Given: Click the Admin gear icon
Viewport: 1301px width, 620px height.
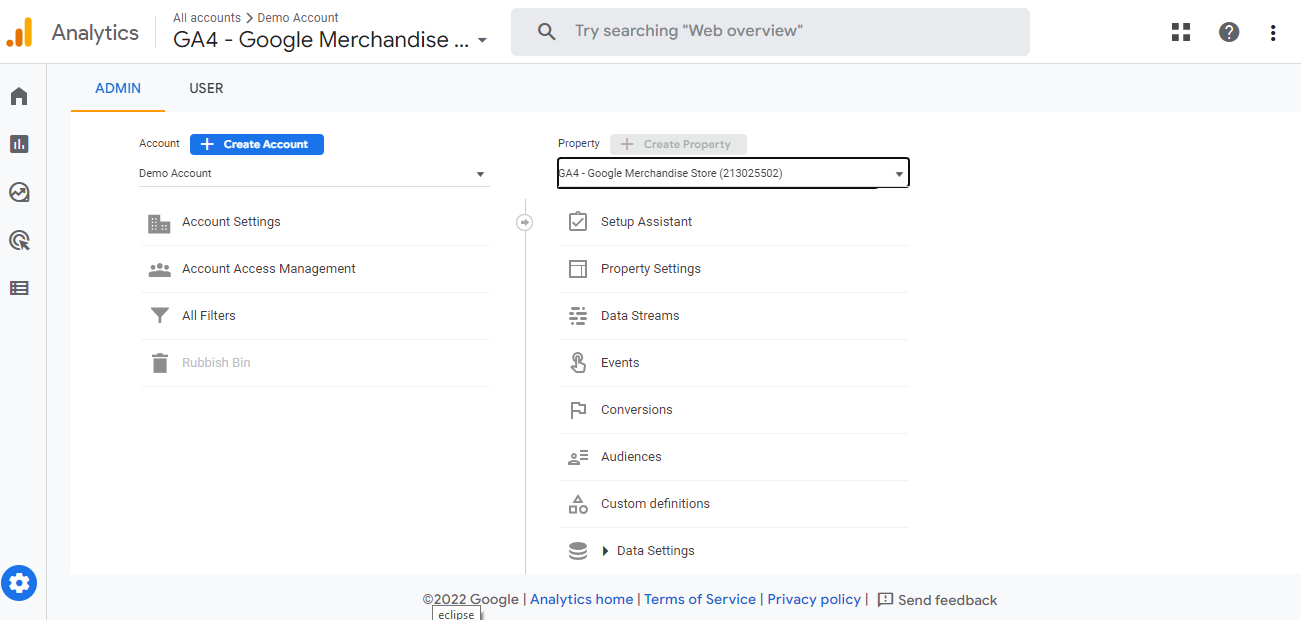Looking at the screenshot, I should click(19, 582).
